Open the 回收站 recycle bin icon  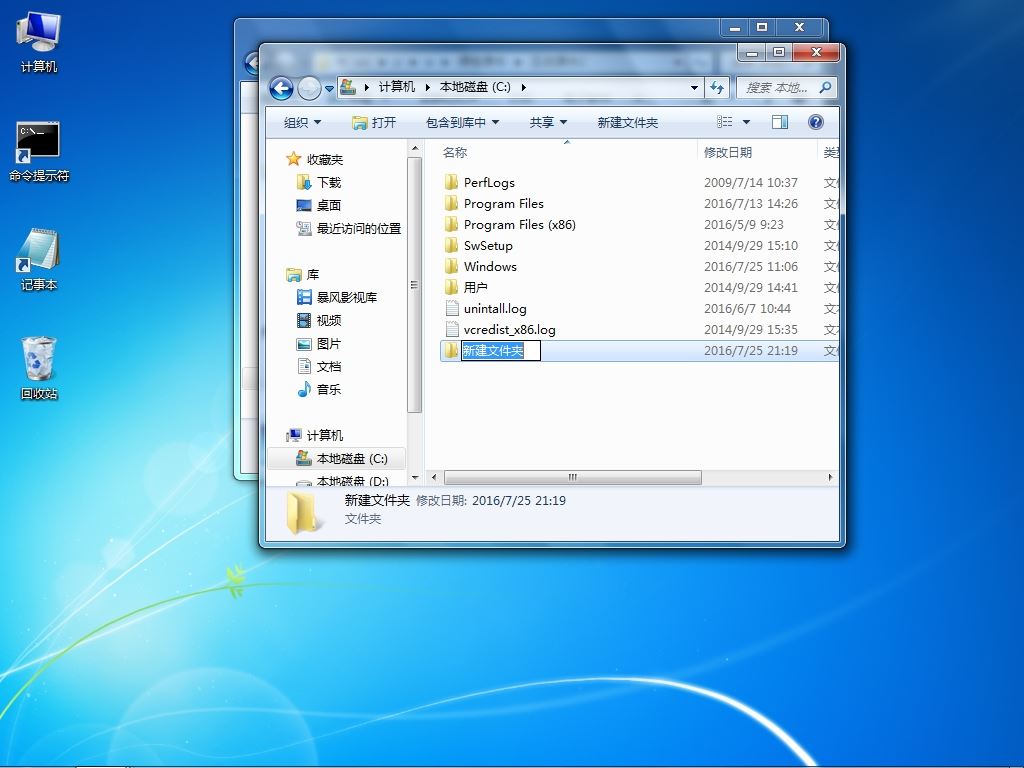[39, 368]
